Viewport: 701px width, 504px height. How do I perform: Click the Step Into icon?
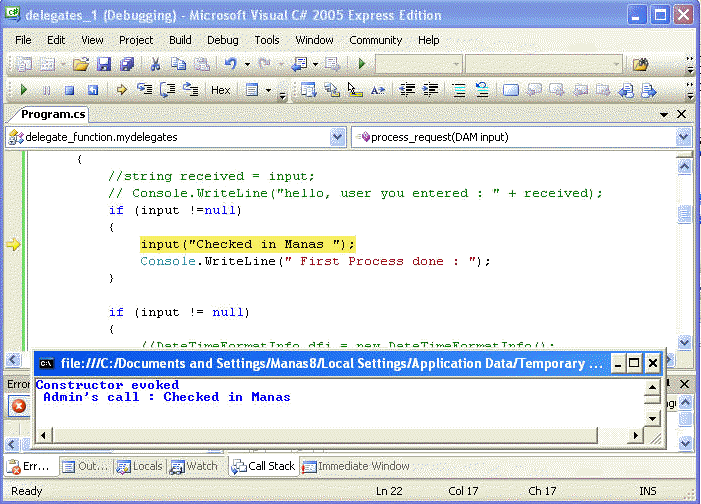(x=144, y=90)
